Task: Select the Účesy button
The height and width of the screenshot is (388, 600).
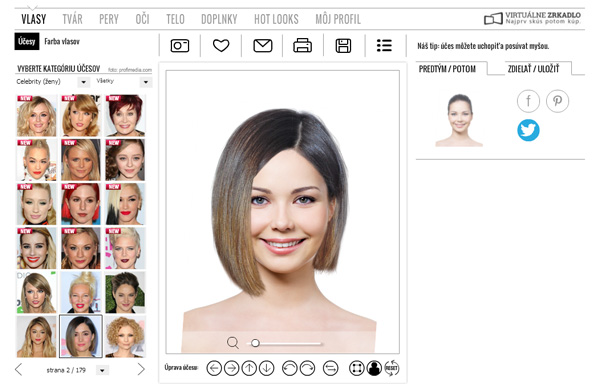Action: coord(27,41)
